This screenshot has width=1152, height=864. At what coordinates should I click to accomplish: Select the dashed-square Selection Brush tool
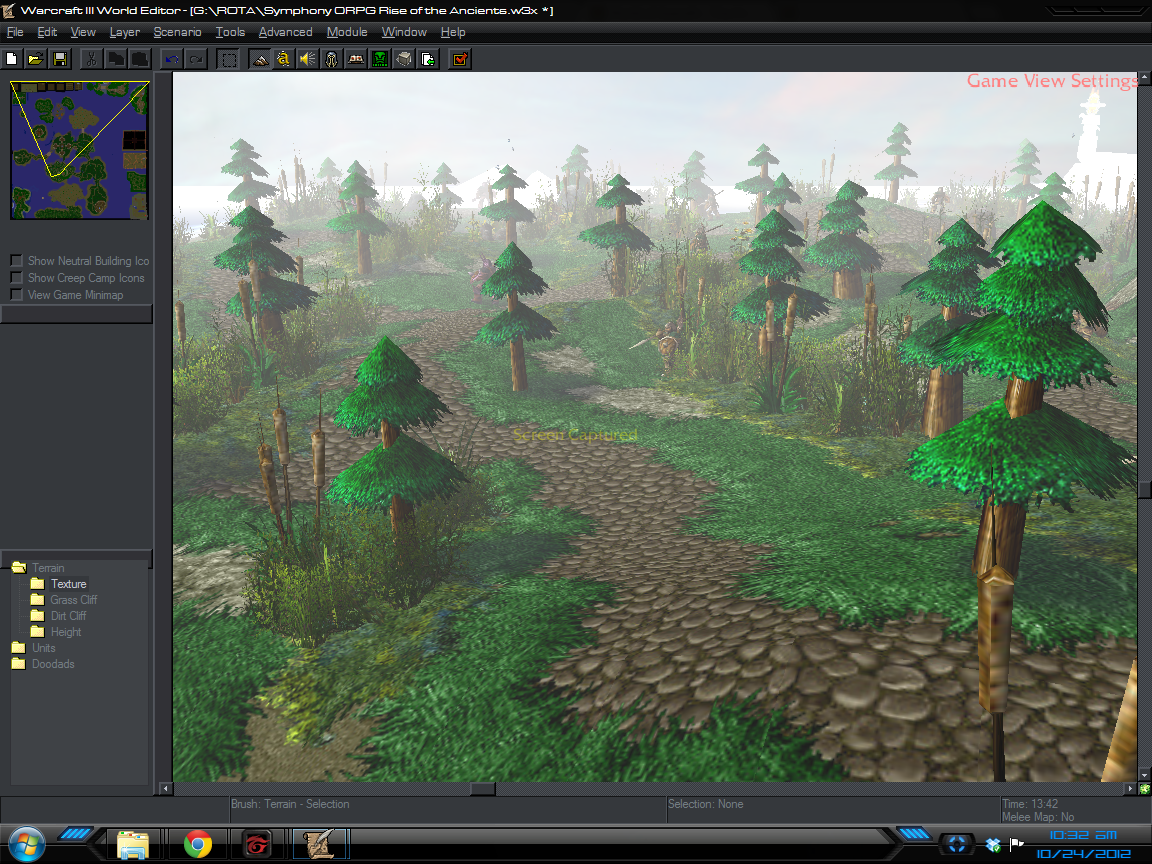[x=228, y=59]
